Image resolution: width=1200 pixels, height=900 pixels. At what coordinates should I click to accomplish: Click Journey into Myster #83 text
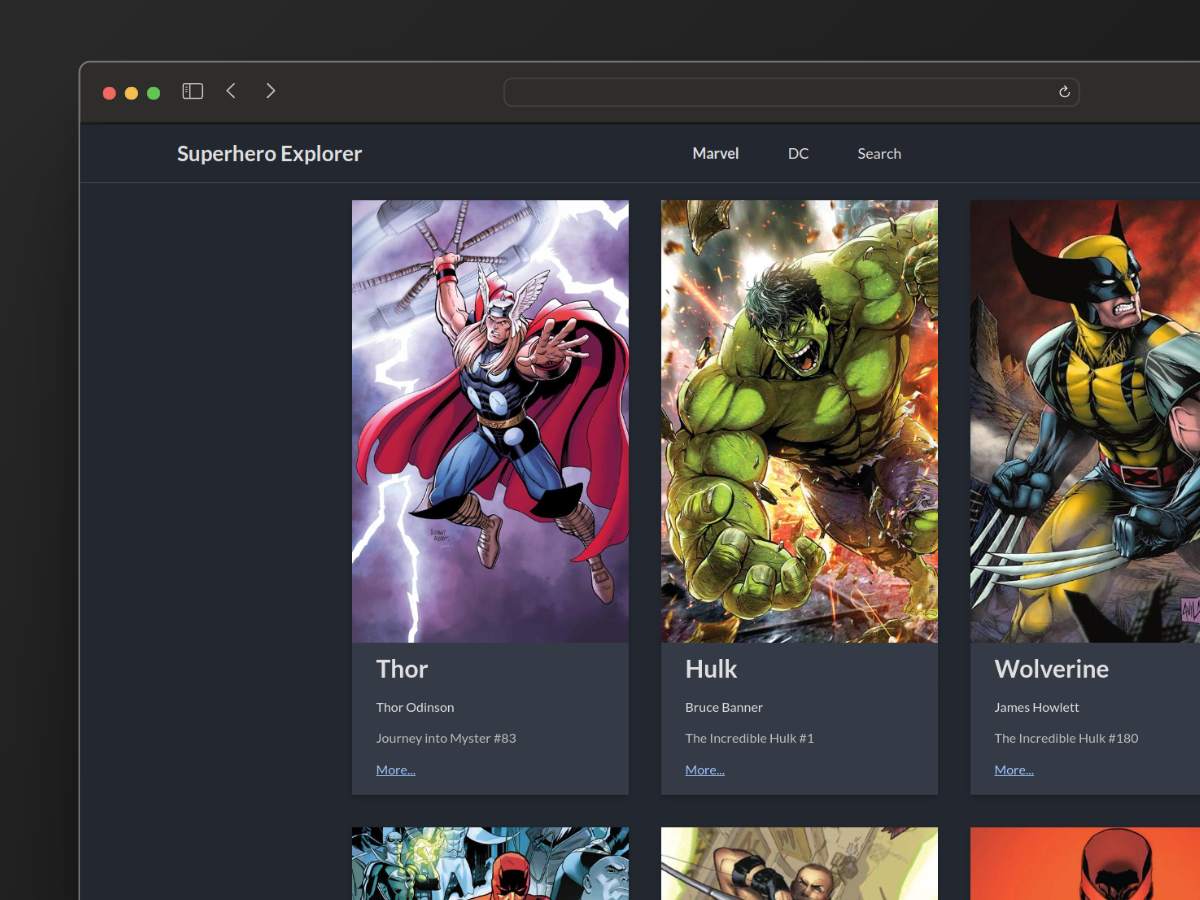pyautogui.click(x=446, y=738)
